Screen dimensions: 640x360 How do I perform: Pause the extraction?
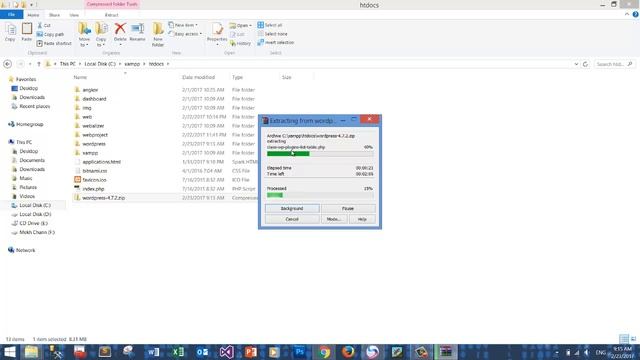[x=348, y=209]
